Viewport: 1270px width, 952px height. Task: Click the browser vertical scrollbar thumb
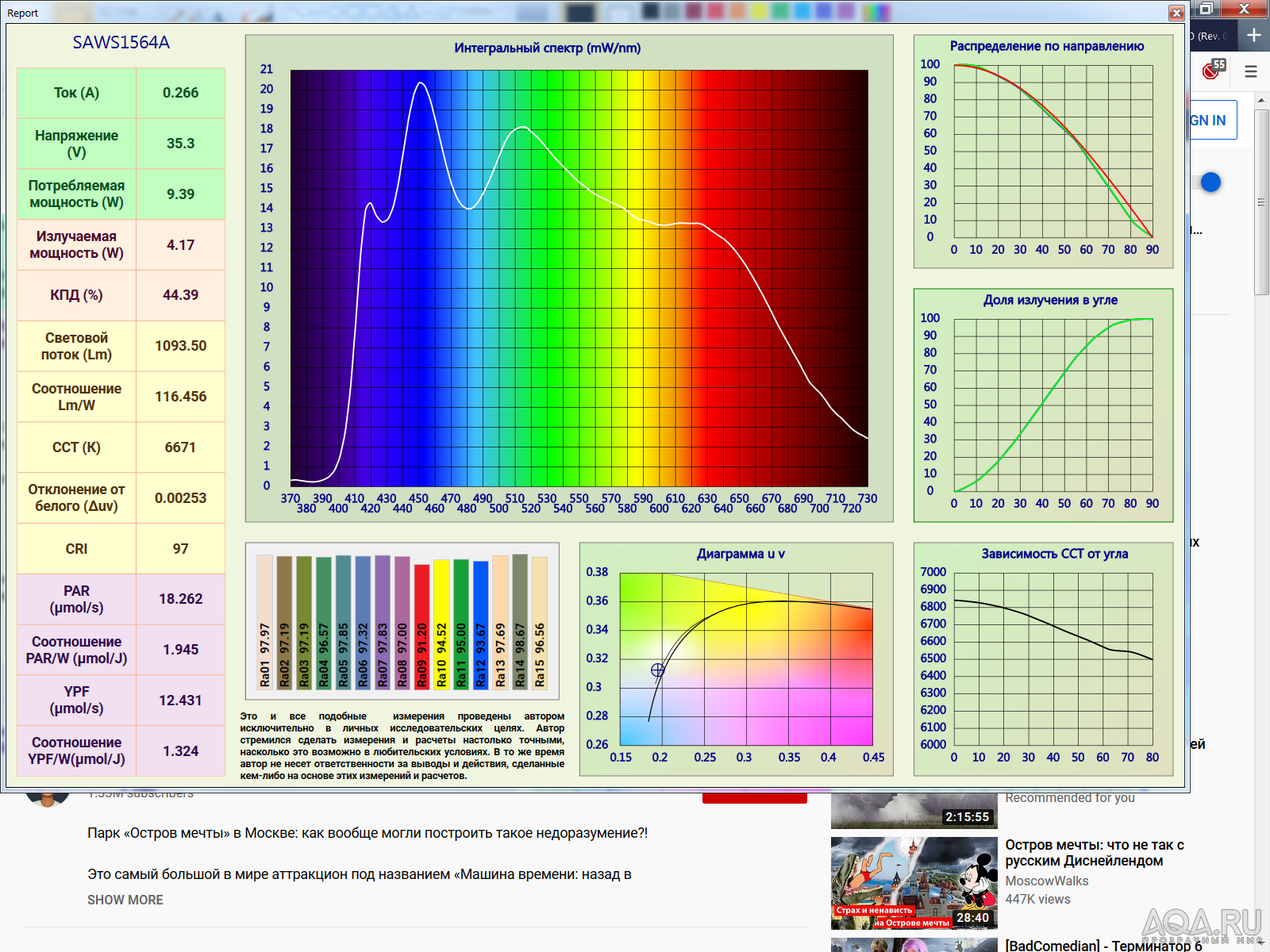click(1261, 202)
